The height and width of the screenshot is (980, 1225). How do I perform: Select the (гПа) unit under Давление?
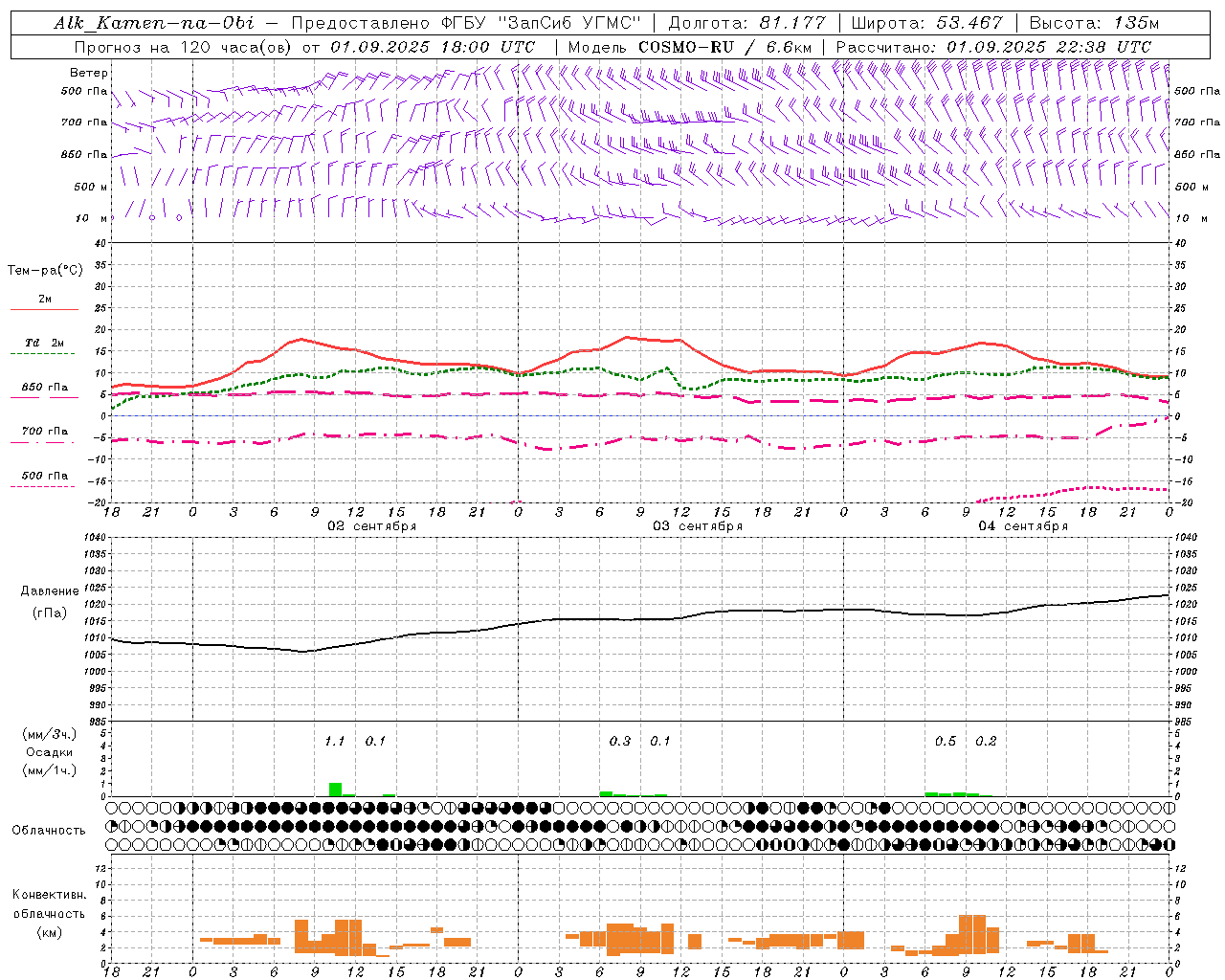click(49, 613)
